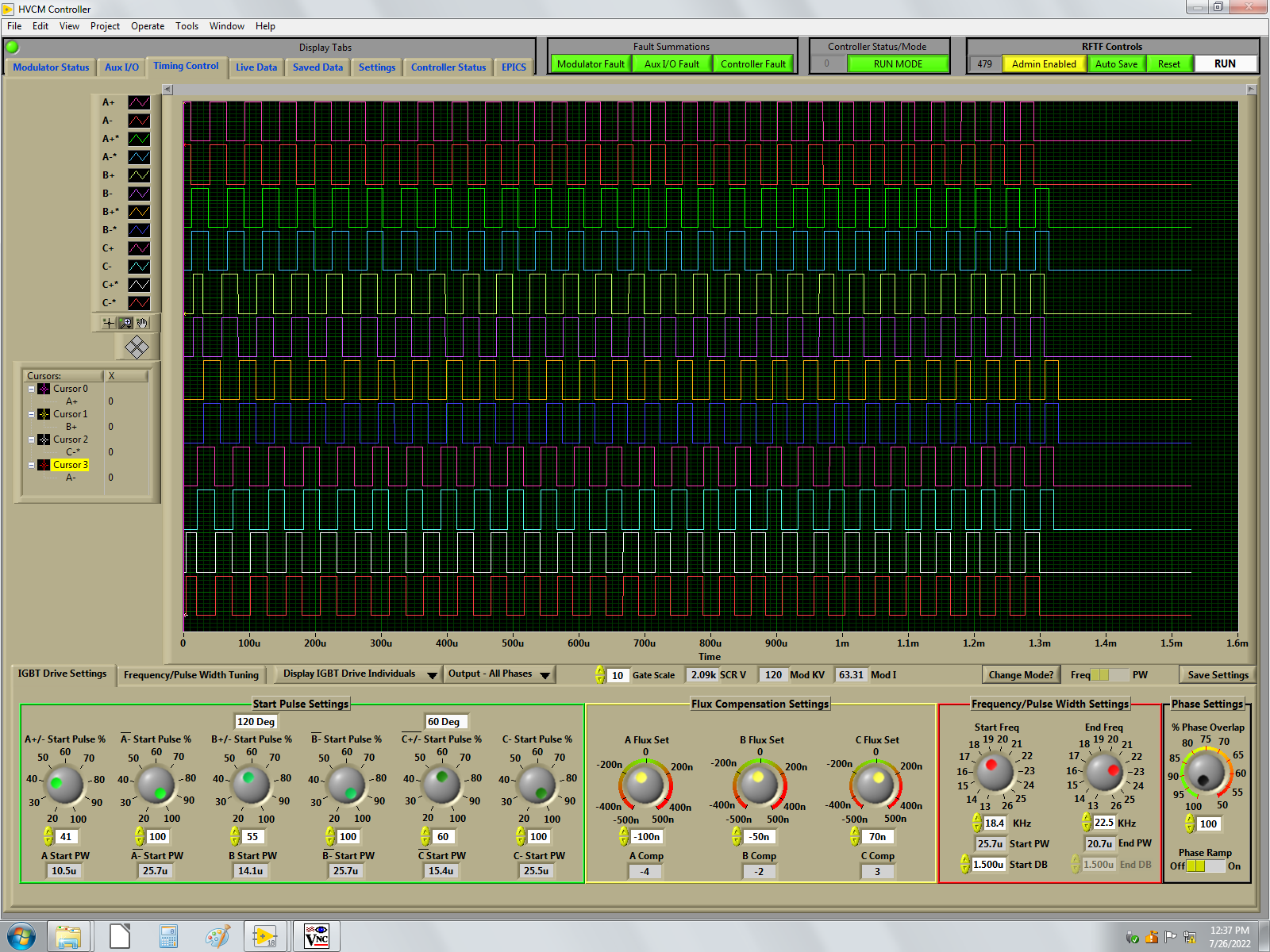Click the graph zoom tool icon

point(125,323)
